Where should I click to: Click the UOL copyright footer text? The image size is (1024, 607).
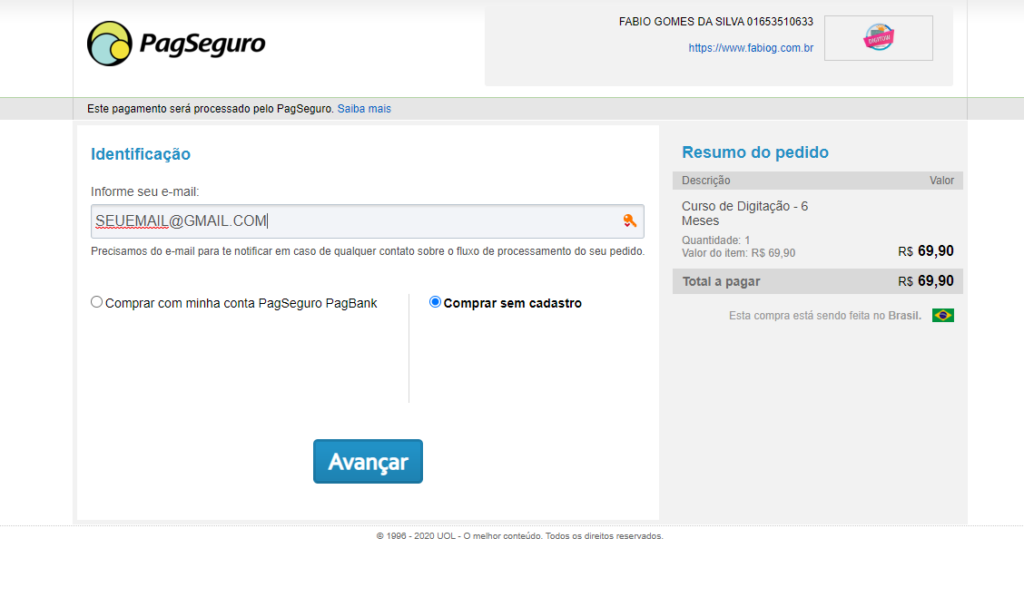[x=519, y=536]
